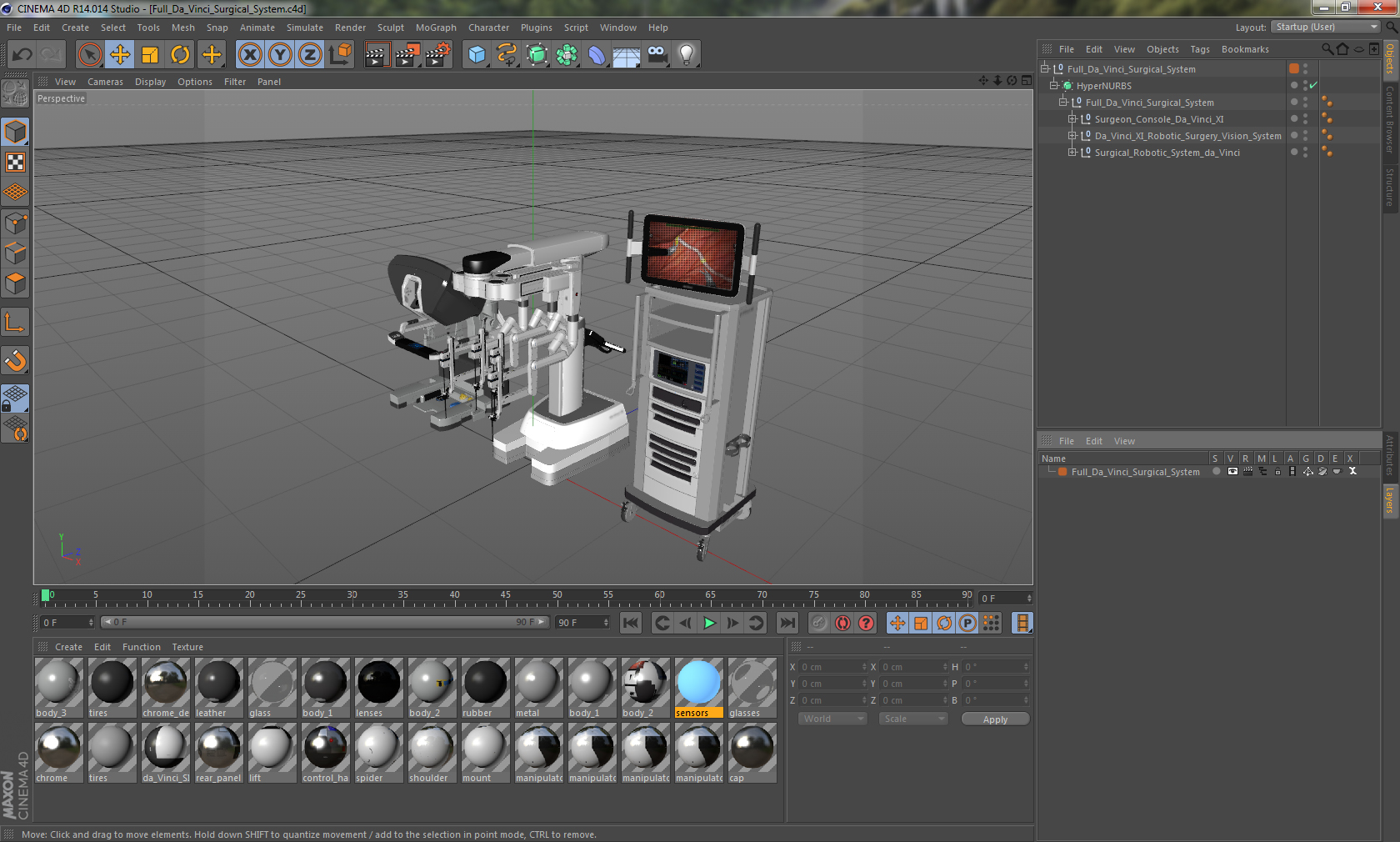Click Make Editable icon
The width and height of the screenshot is (1400, 842).
tap(15, 93)
